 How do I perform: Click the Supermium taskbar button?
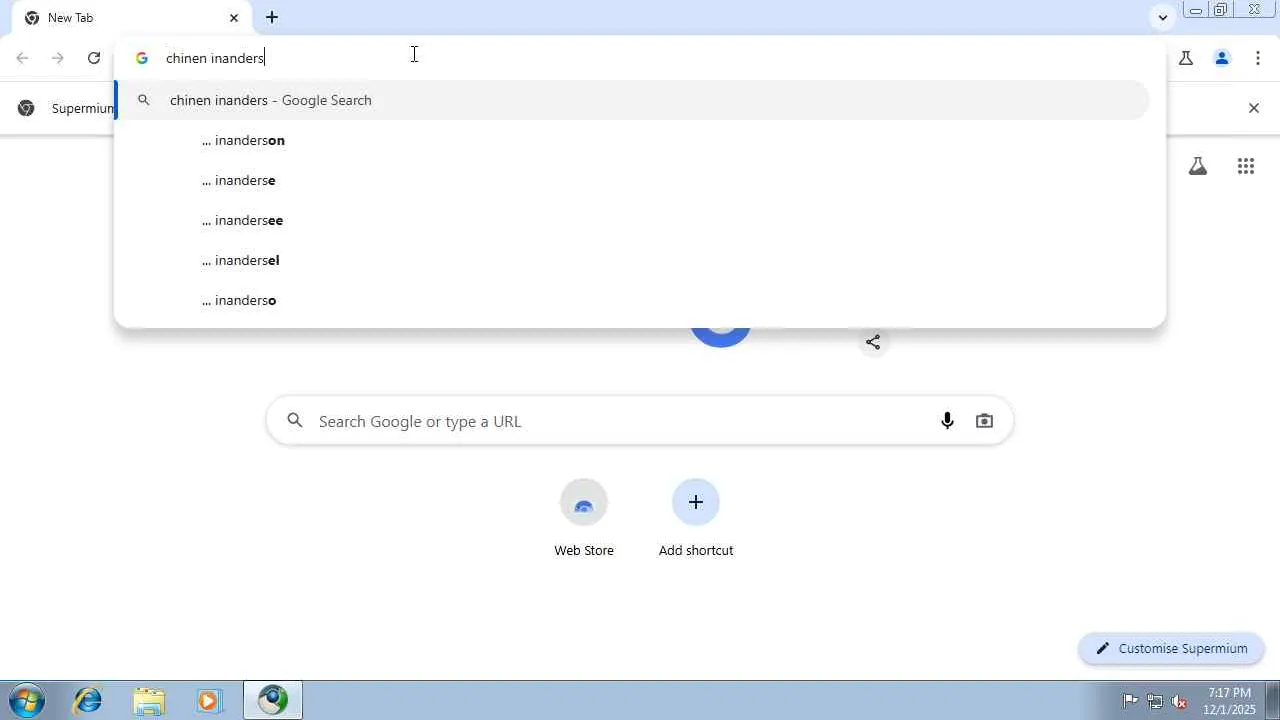(273, 700)
